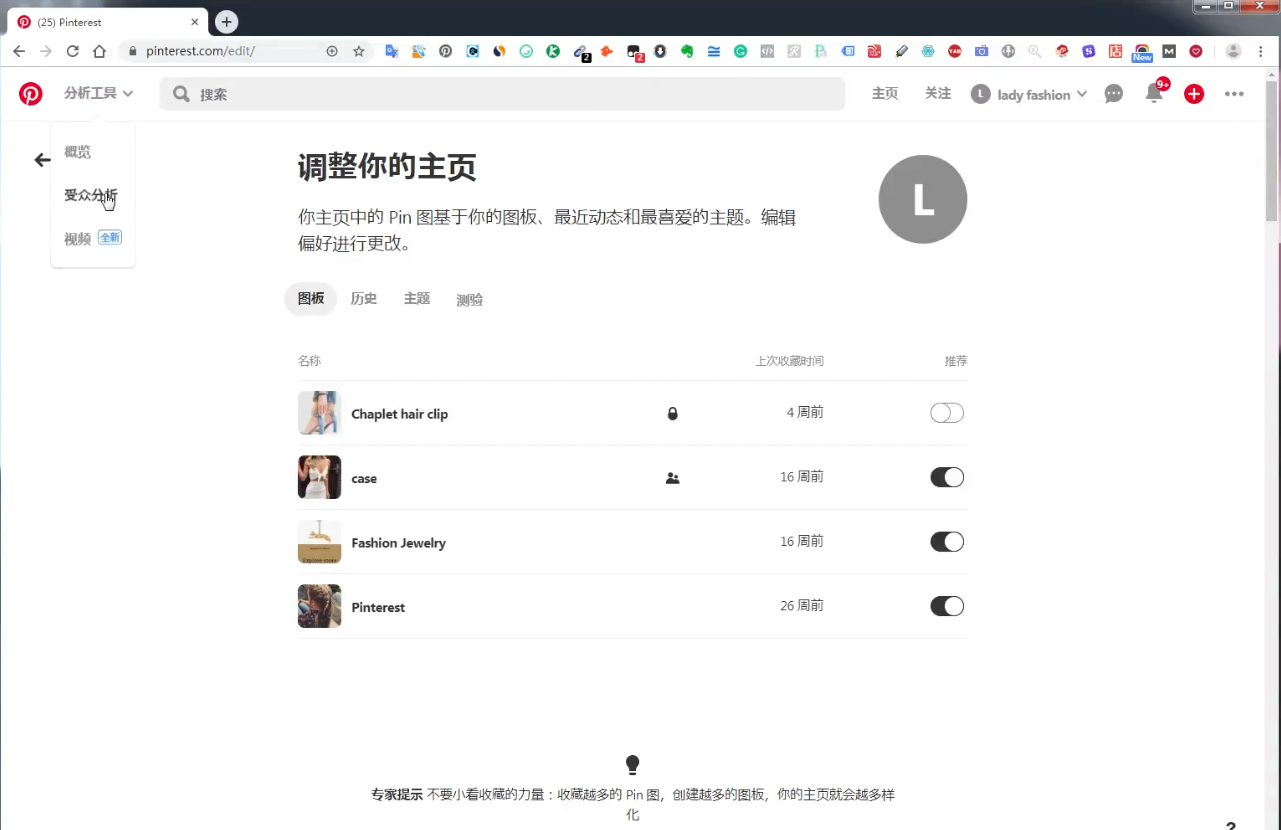Screen dimensions: 1281x830
Task: Open the notifications bell icon
Action: (x=1154, y=94)
